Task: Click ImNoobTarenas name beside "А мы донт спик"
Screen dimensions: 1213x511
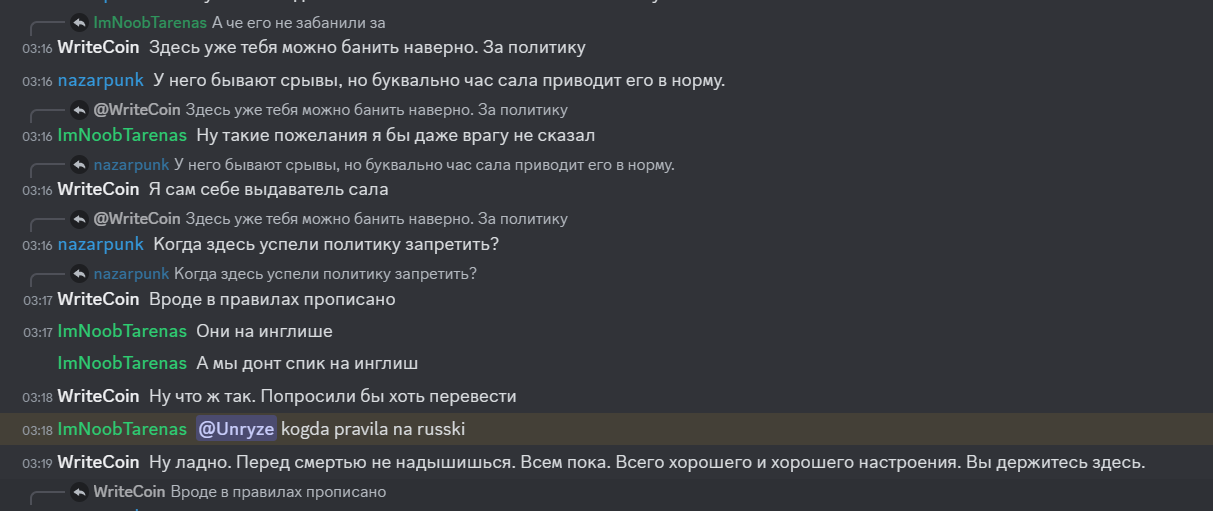Action: [x=122, y=363]
